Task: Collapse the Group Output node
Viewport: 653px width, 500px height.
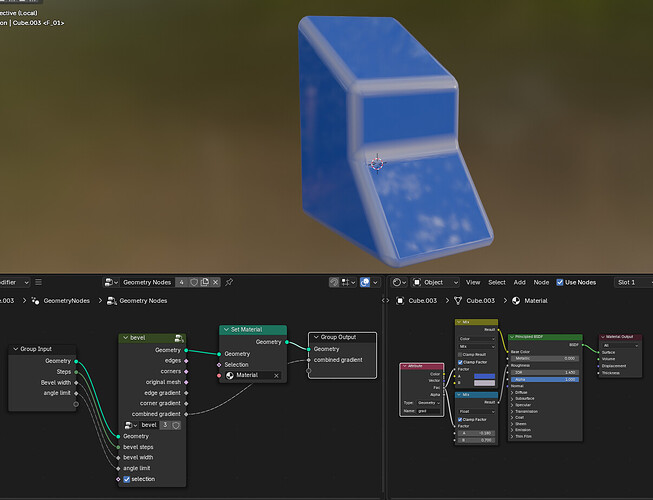Action: coord(316,337)
